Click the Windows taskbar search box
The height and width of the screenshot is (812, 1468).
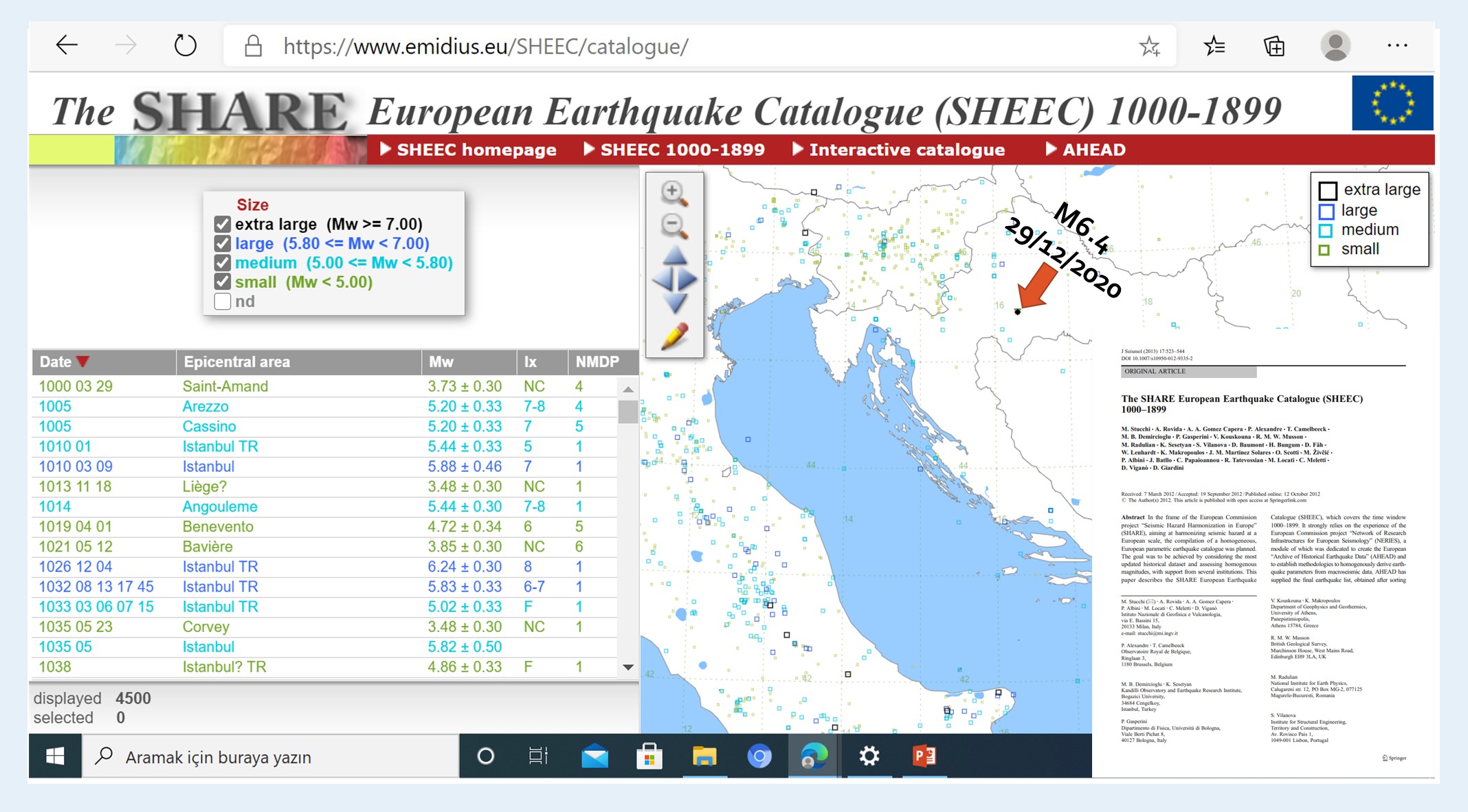tap(270, 756)
